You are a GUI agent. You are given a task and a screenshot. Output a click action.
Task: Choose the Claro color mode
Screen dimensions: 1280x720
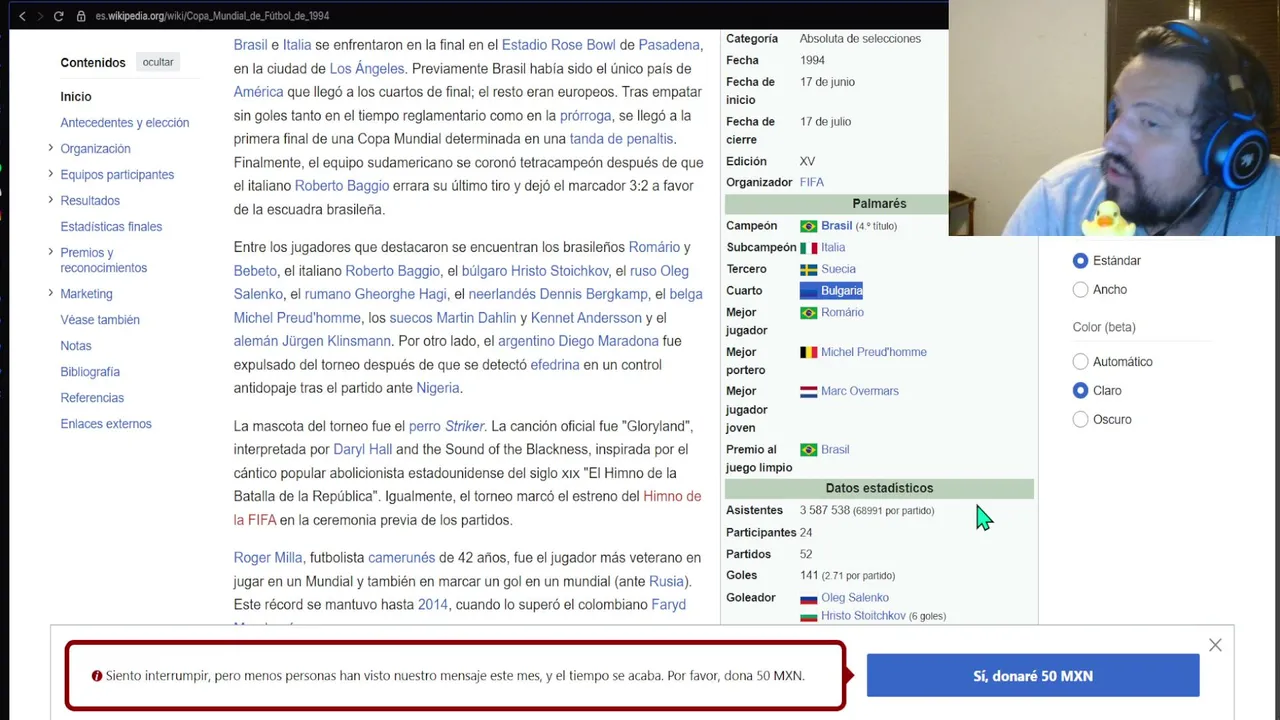pyautogui.click(x=1080, y=391)
